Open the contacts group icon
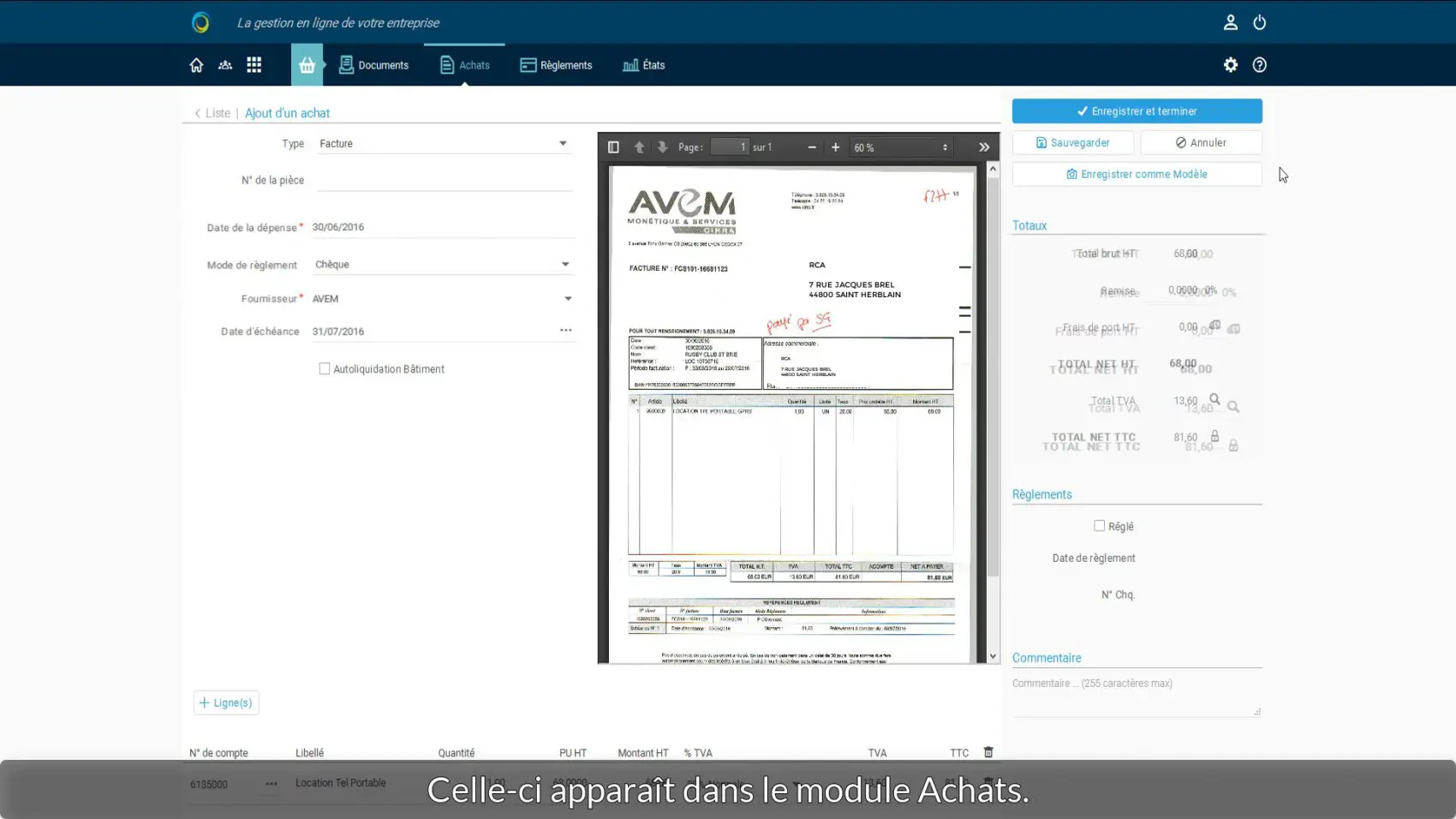Viewport: 1456px width, 819px height. point(225,65)
